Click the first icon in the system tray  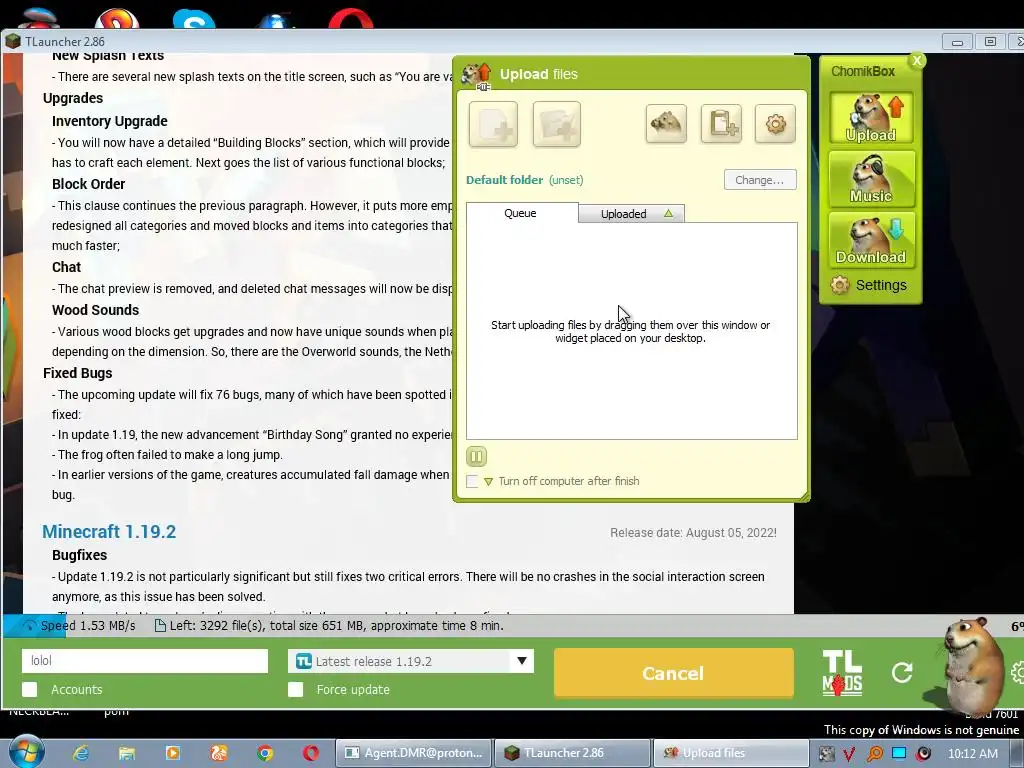827,754
